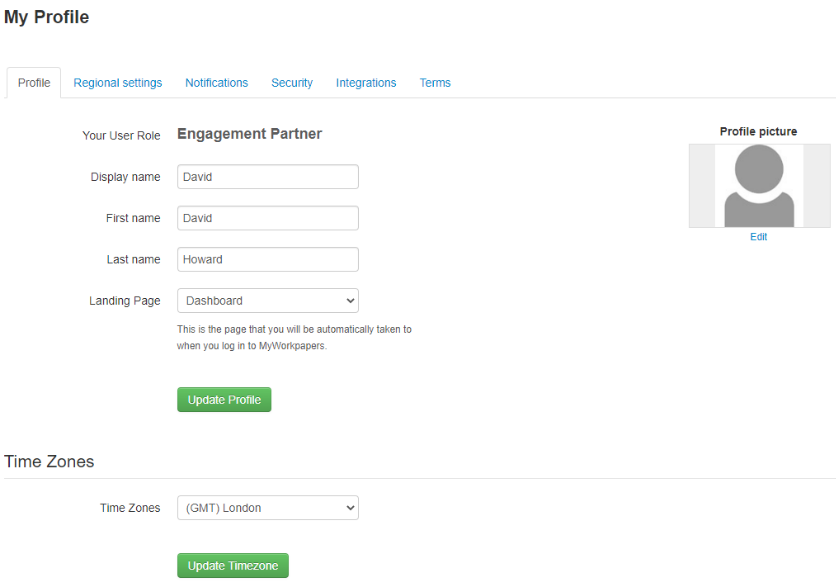Click the My Profile page heading

[47, 17]
